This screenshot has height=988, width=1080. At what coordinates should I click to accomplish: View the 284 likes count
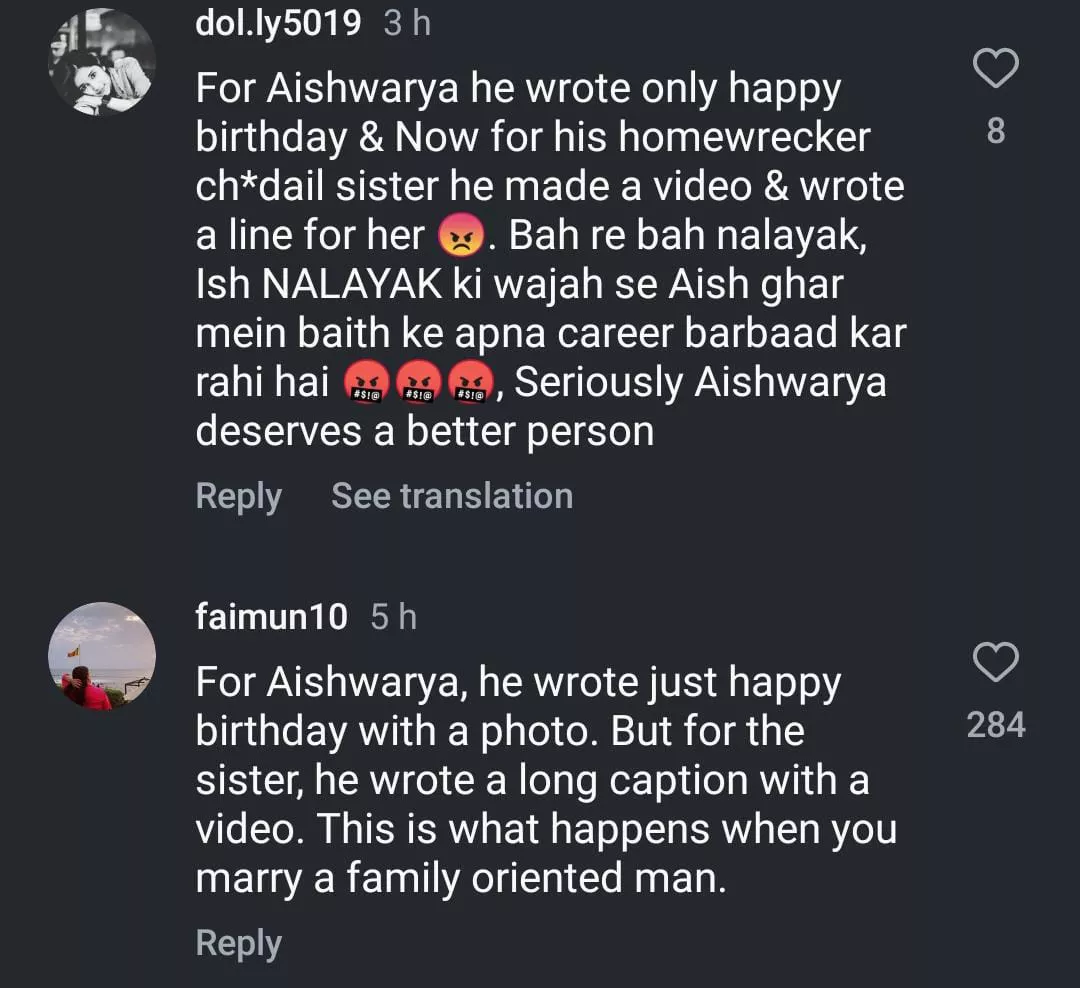[995, 724]
